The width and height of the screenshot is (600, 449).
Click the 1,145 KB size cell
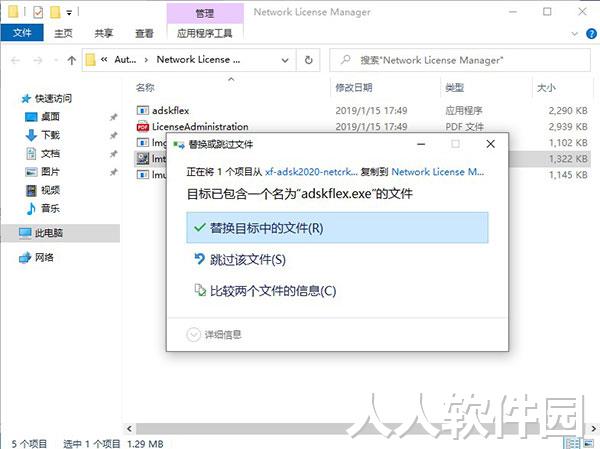[568, 175]
